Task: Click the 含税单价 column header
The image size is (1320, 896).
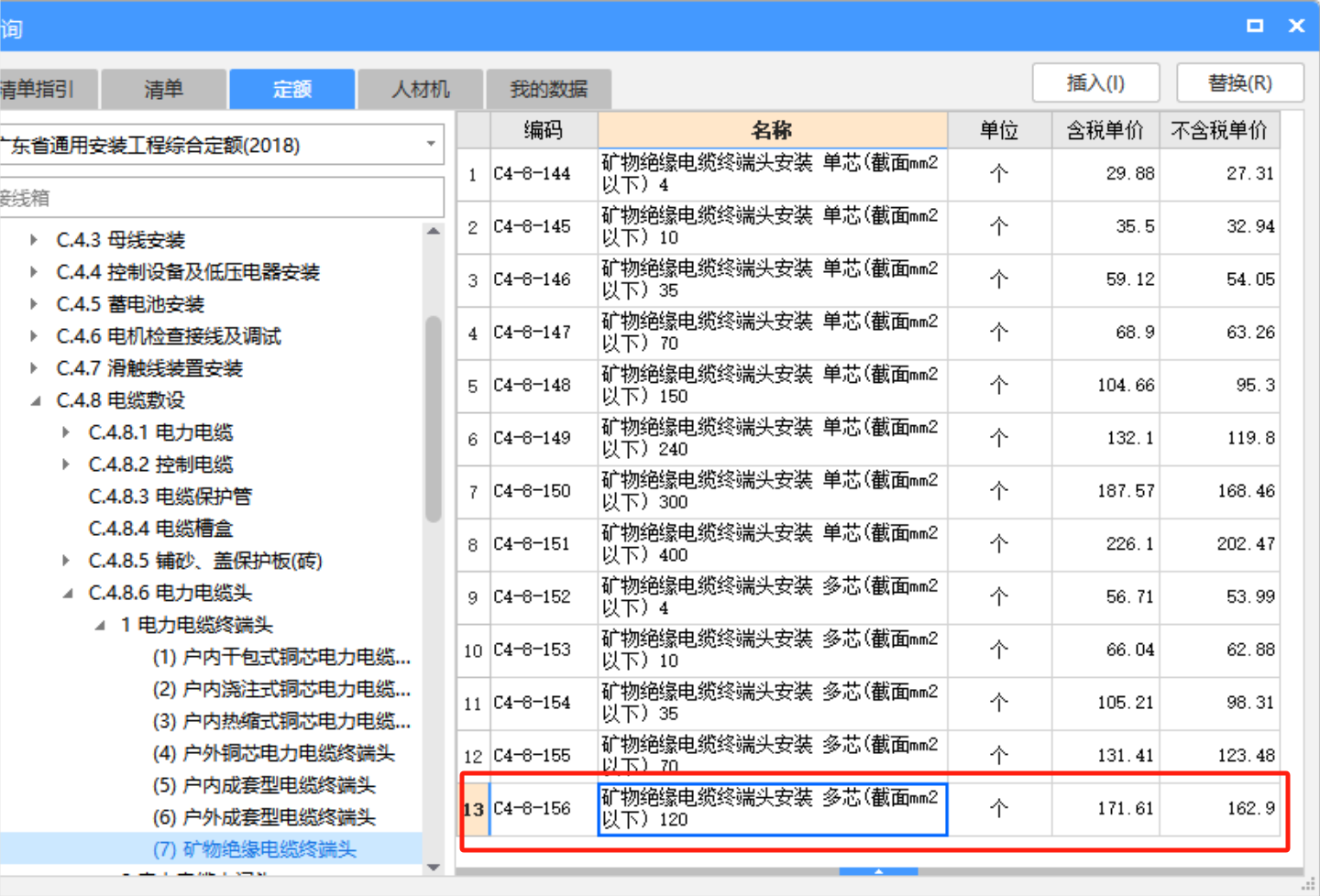Action: point(1105,130)
